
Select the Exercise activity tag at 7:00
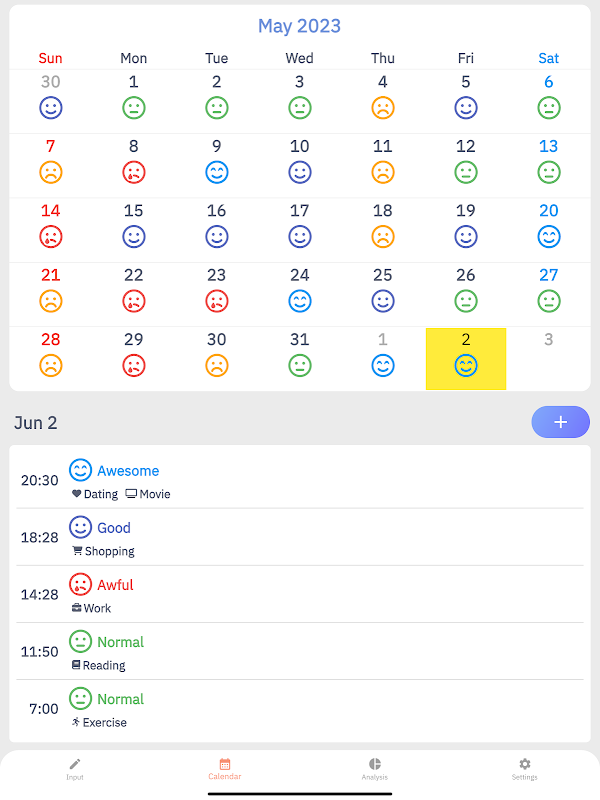pyautogui.click(x=99, y=722)
